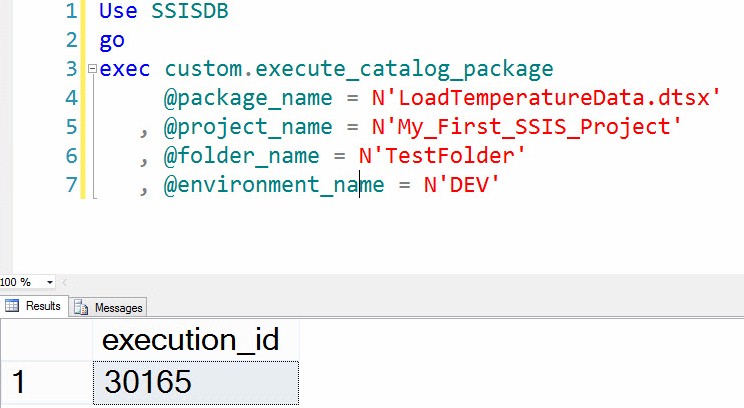744x408 pixels.
Task: Click line number 7 in the margin
Action: [x=70, y=185]
